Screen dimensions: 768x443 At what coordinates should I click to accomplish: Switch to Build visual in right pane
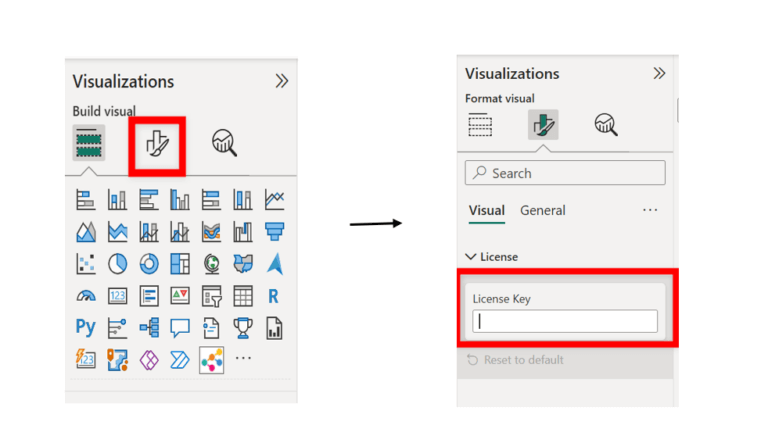pyautogui.click(x=480, y=124)
